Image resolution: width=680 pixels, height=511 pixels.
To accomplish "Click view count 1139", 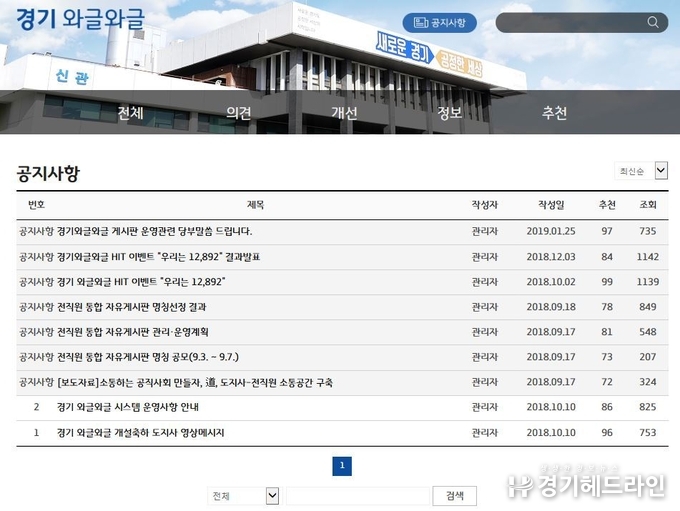I will point(648,282).
